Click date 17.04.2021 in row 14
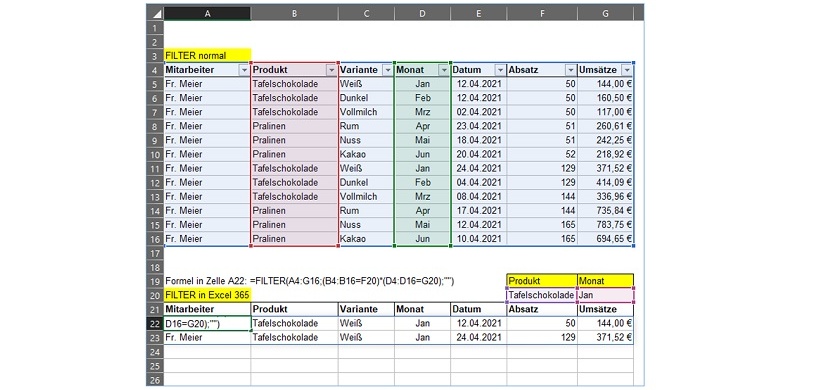The width and height of the screenshot is (820, 390). pos(479,211)
